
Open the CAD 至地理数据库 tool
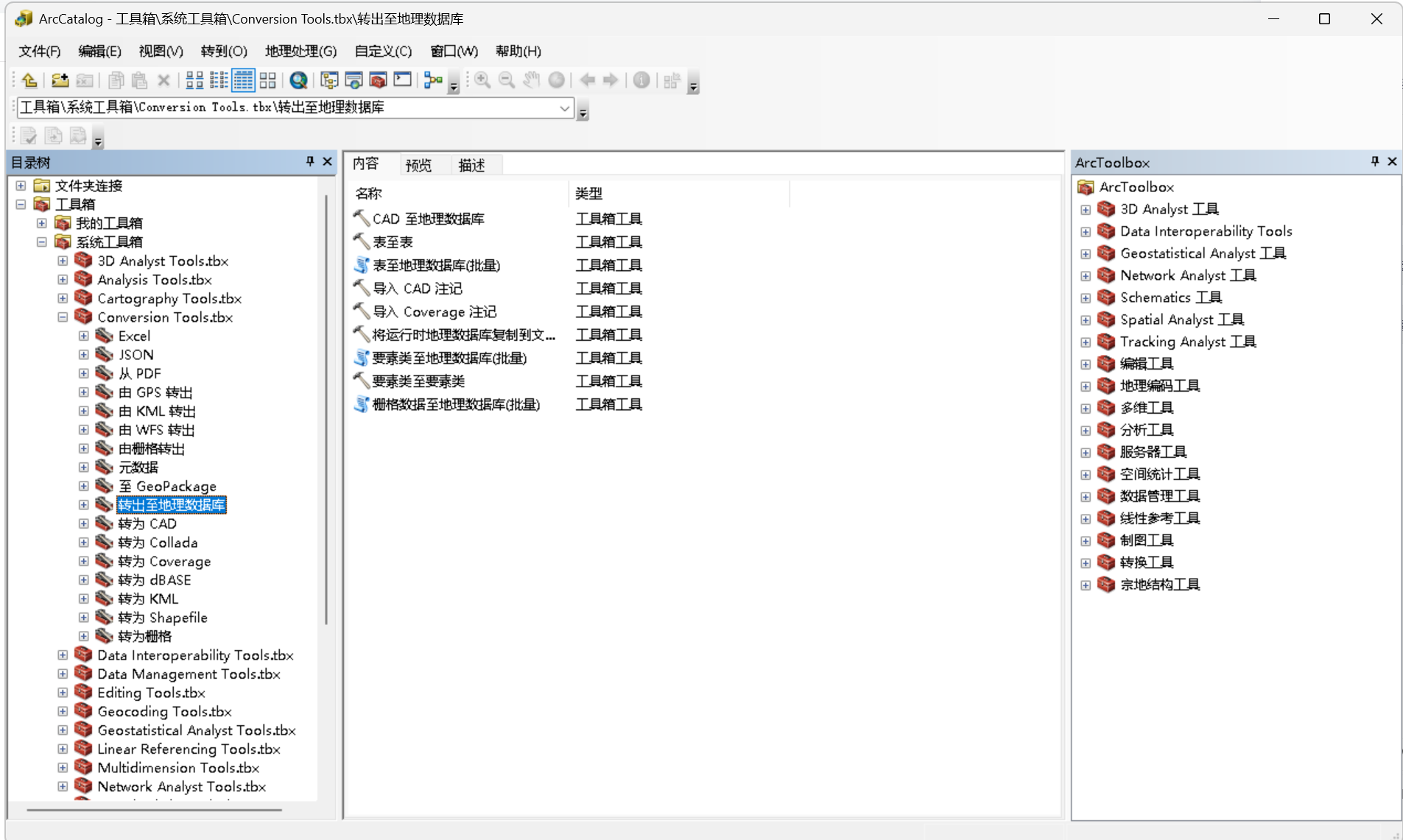point(428,219)
